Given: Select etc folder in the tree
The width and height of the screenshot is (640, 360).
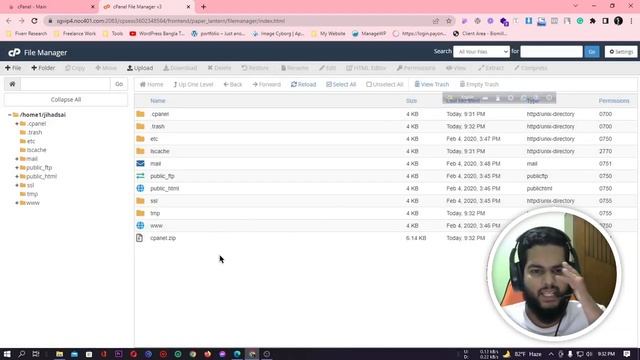Looking at the screenshot, I should (x=31, y=141).
